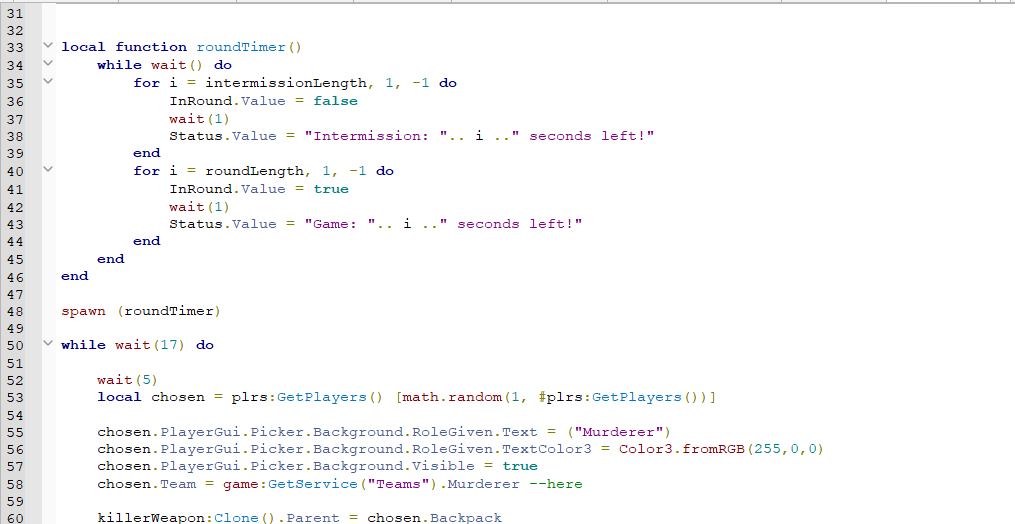Click the wait(5) call on line 52
The width and height of the screenshot is (1015, 524).
tap(128, 380)
